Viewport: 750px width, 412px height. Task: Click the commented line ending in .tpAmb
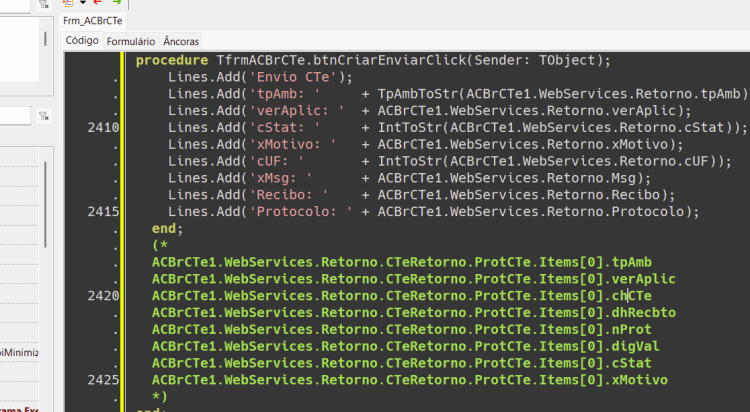click(402, 262)
